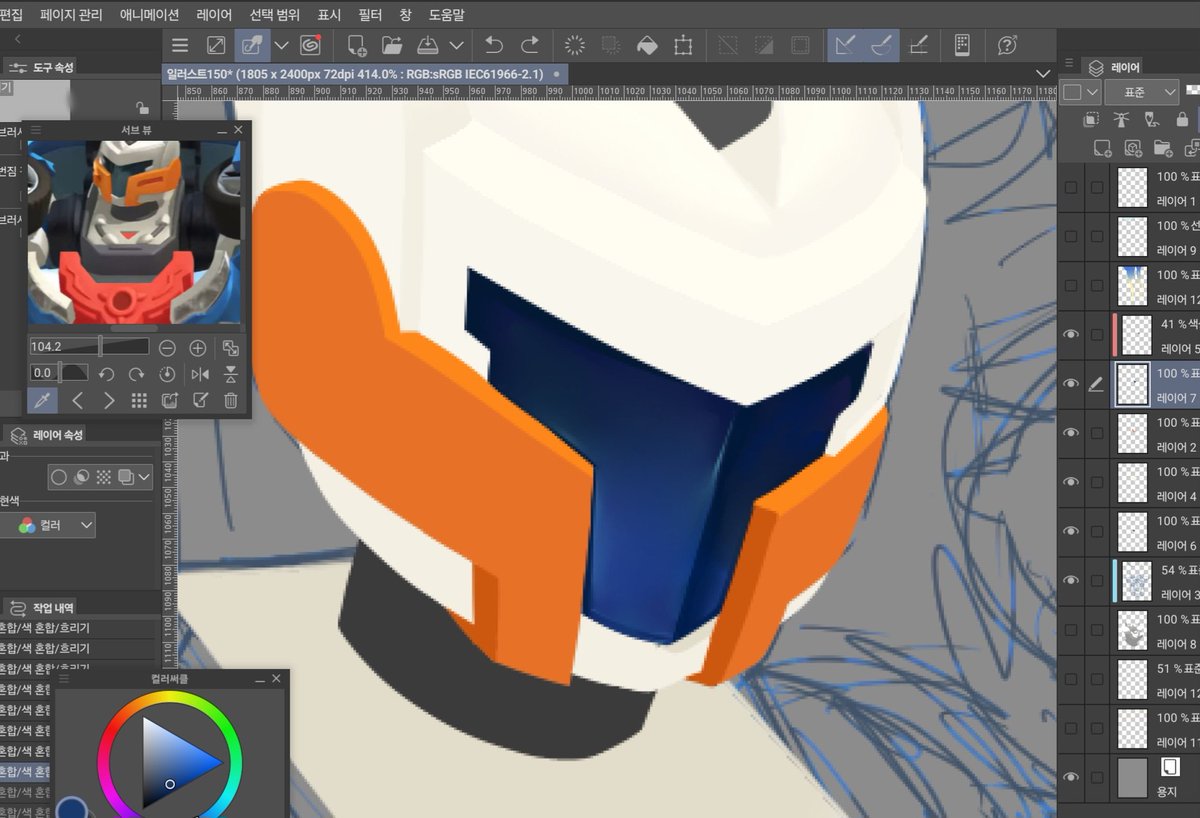
Task: Click the Clear (dotted circle) icon
Action: click(x=575, y=45)
